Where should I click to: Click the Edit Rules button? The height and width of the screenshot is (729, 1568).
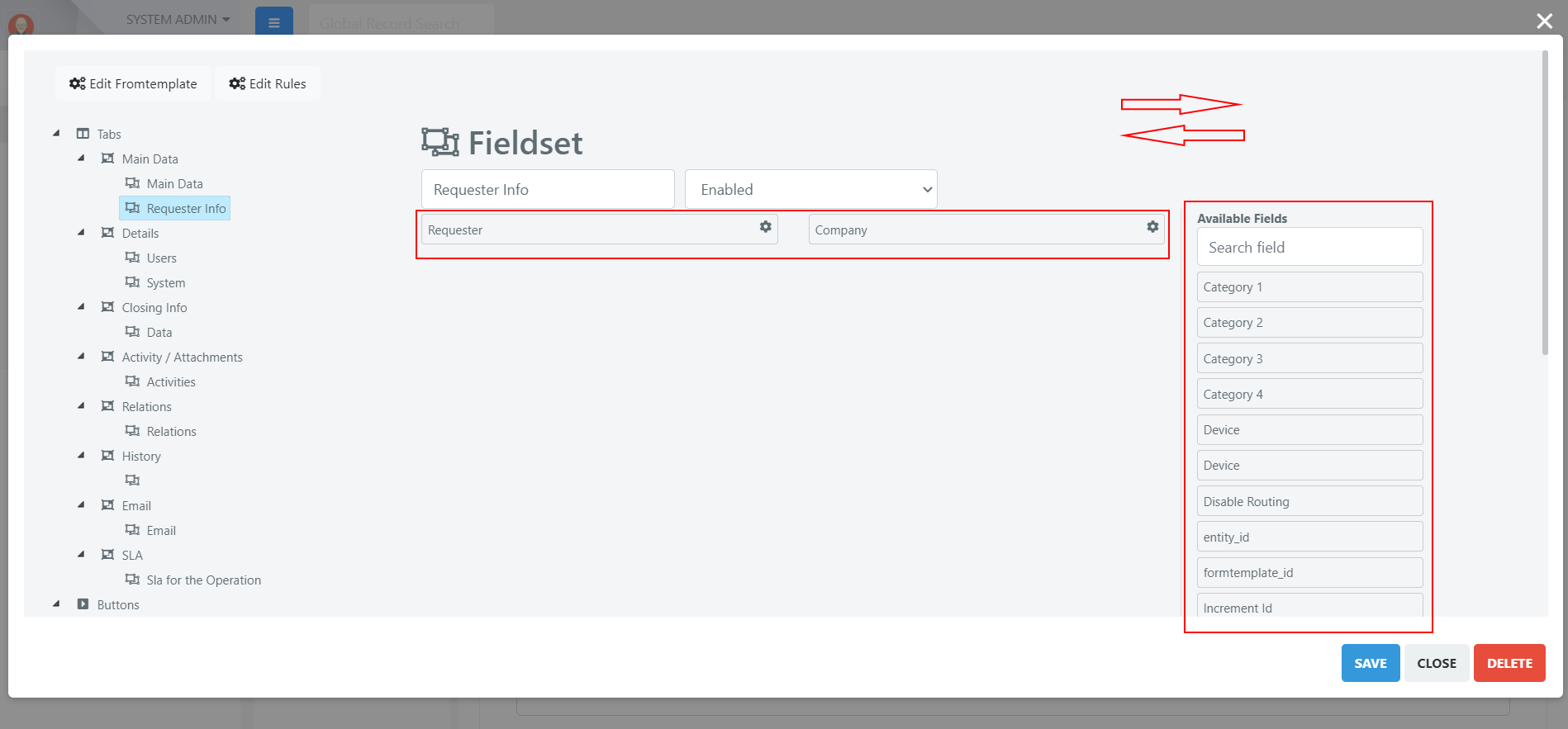268,83
